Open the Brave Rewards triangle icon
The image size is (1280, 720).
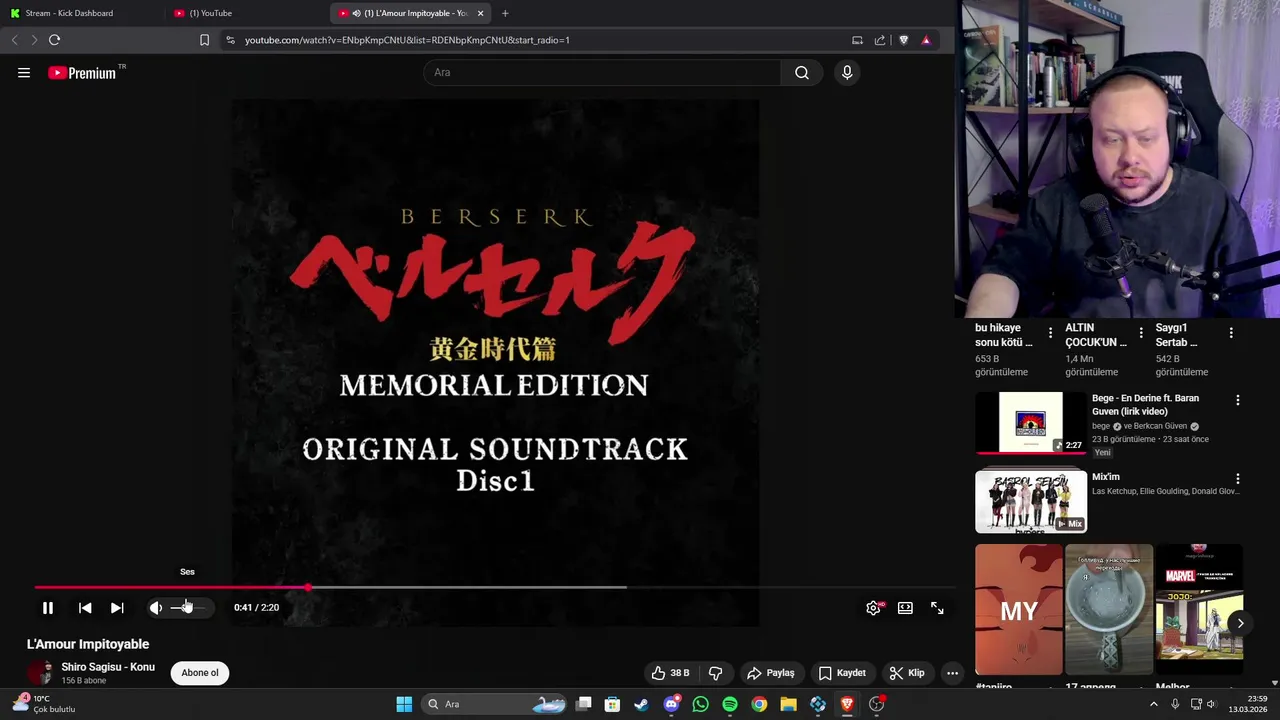tap(926, 40)
